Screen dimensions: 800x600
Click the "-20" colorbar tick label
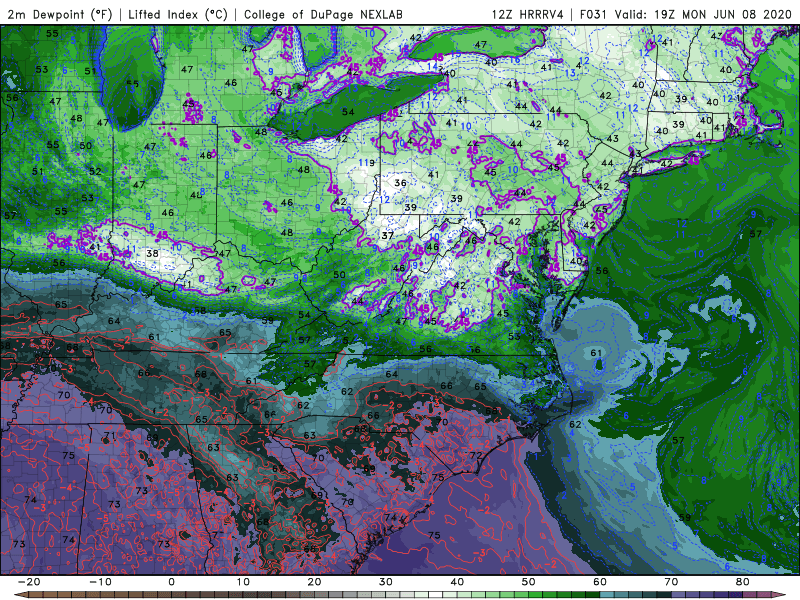coord(28,582)
